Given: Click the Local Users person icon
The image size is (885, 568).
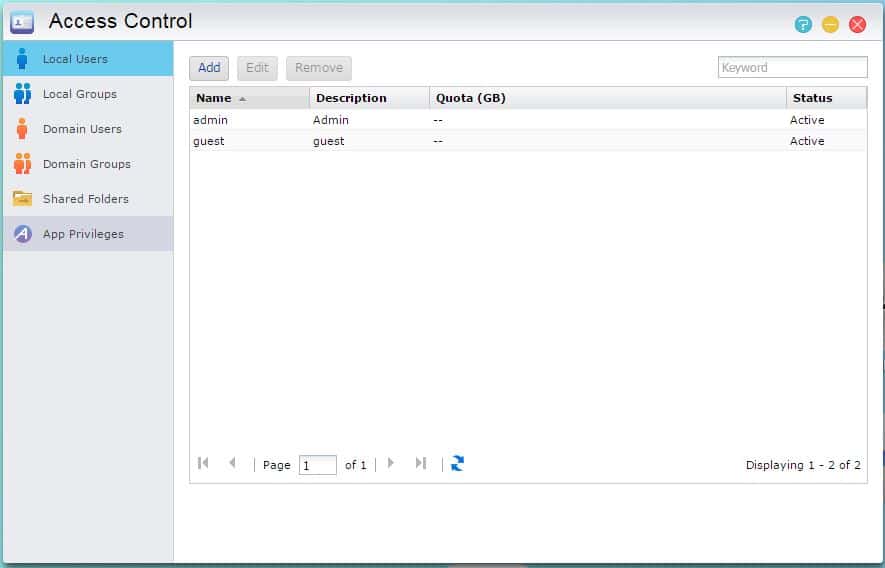Looking at the screenshot, I should (x=22, y=59).
